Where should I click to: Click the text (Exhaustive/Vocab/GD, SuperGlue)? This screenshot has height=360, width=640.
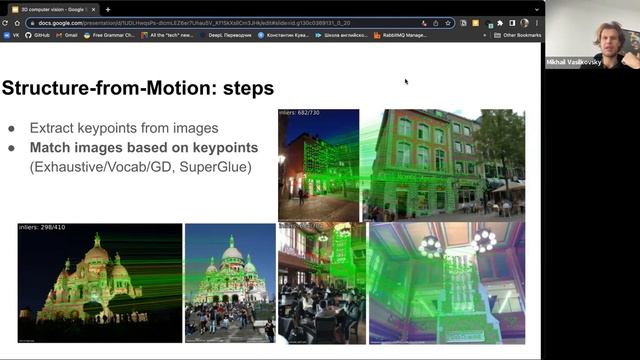[x=140, y=167]
